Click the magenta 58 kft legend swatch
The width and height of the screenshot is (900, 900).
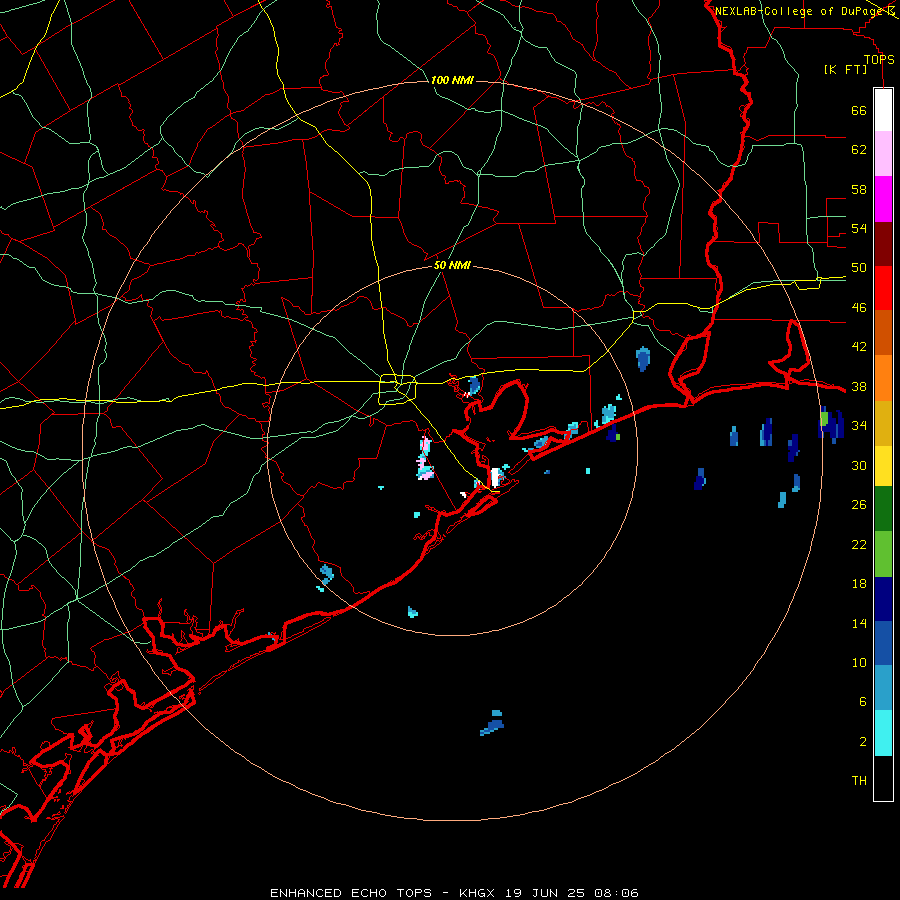coord(883,199)
